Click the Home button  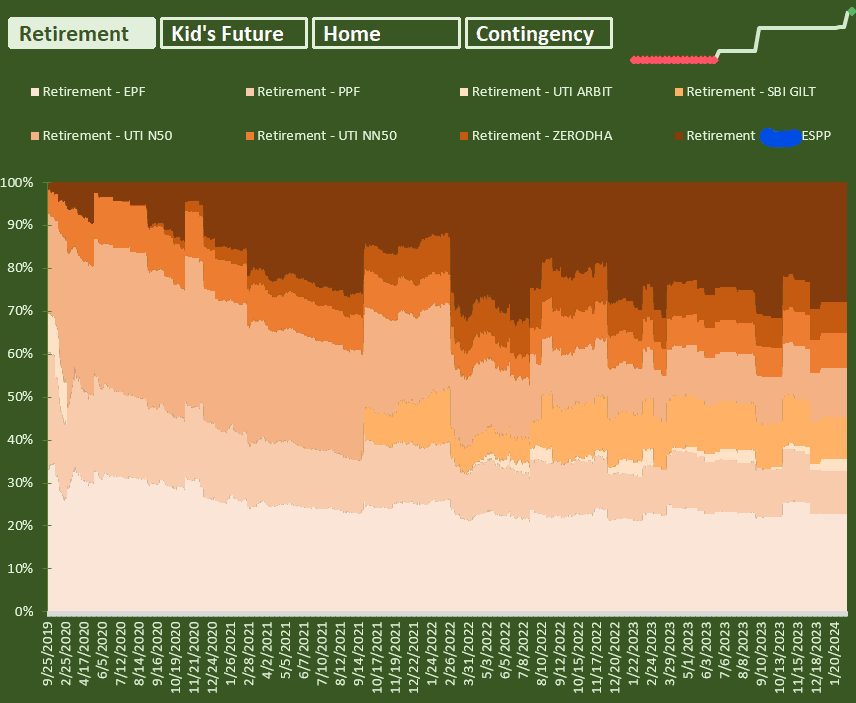pos(386,32)
